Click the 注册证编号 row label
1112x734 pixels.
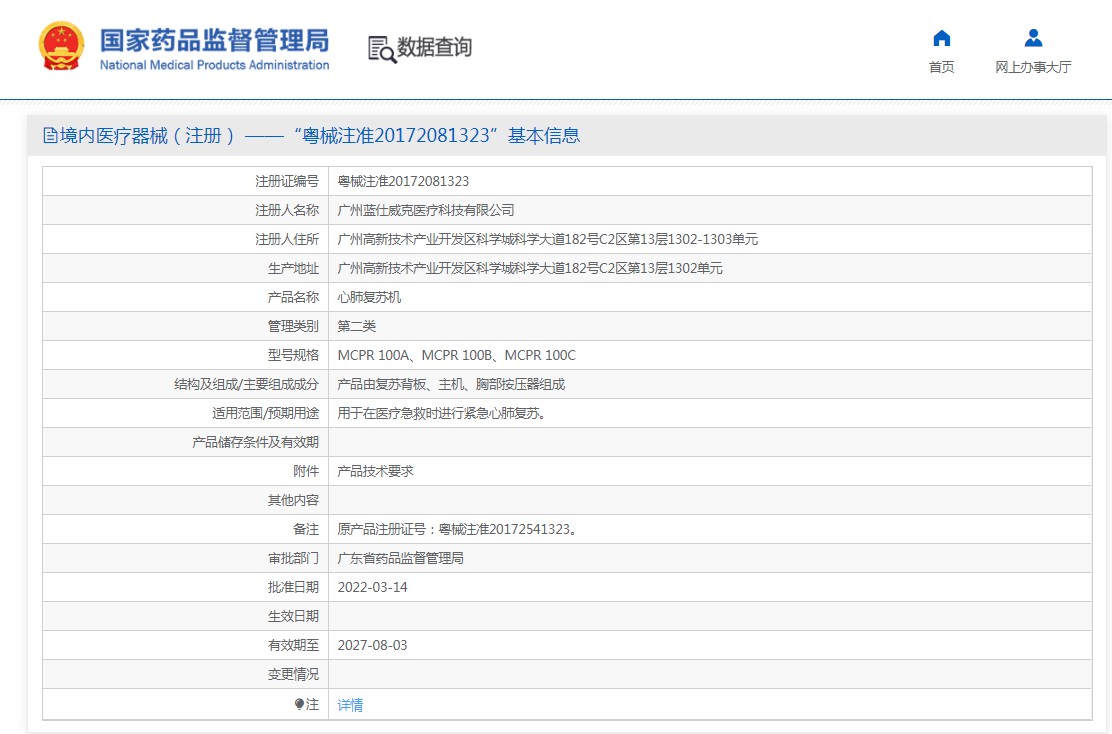click(287, 182)
